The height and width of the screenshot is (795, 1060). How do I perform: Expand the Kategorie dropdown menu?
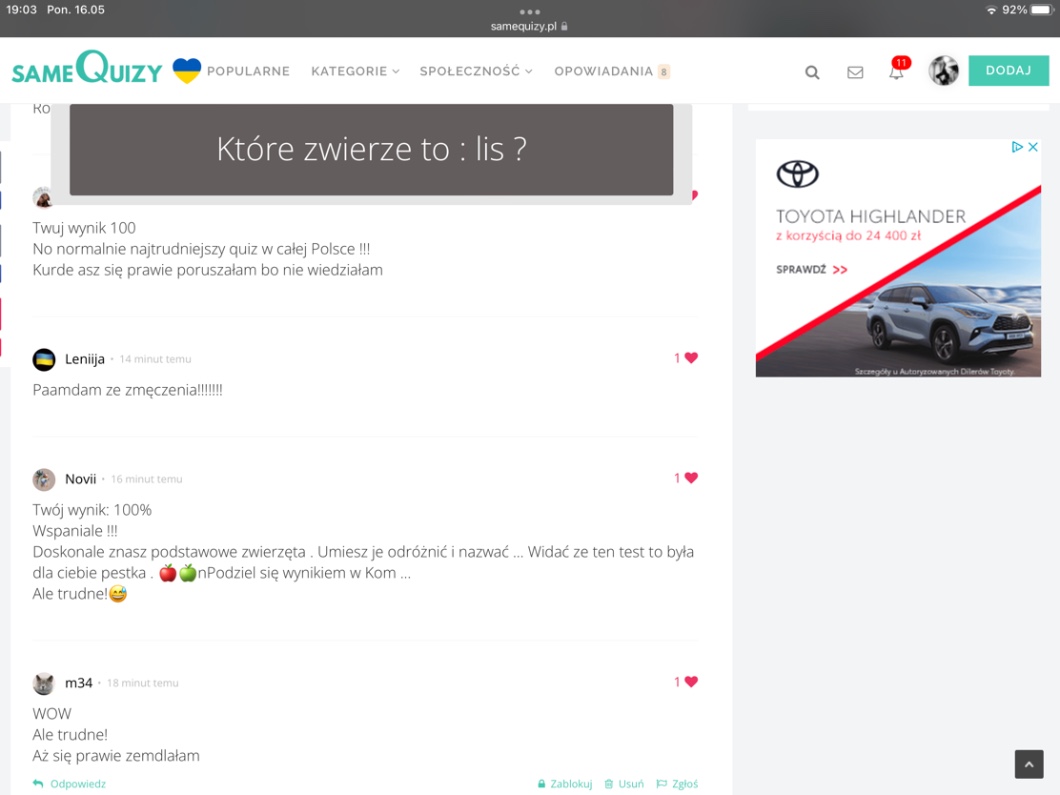pos(355,71)
